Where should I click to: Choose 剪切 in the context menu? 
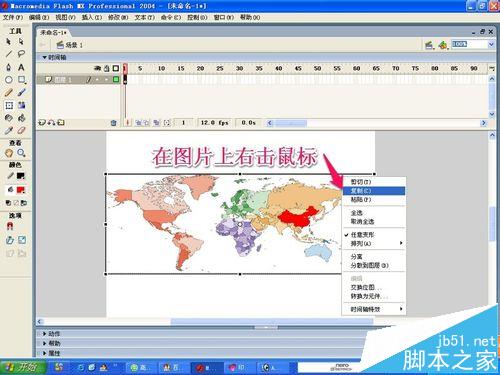374,182
